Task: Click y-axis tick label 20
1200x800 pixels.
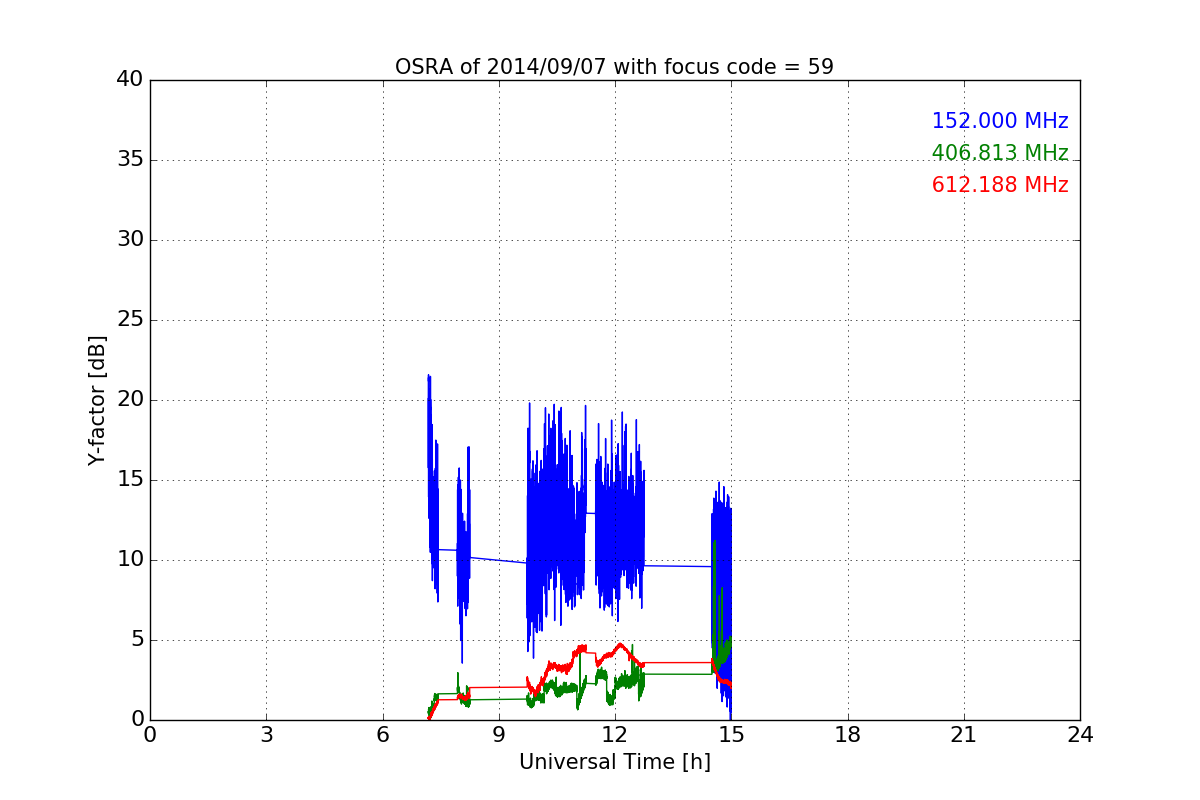Action: tap(130, 400)
